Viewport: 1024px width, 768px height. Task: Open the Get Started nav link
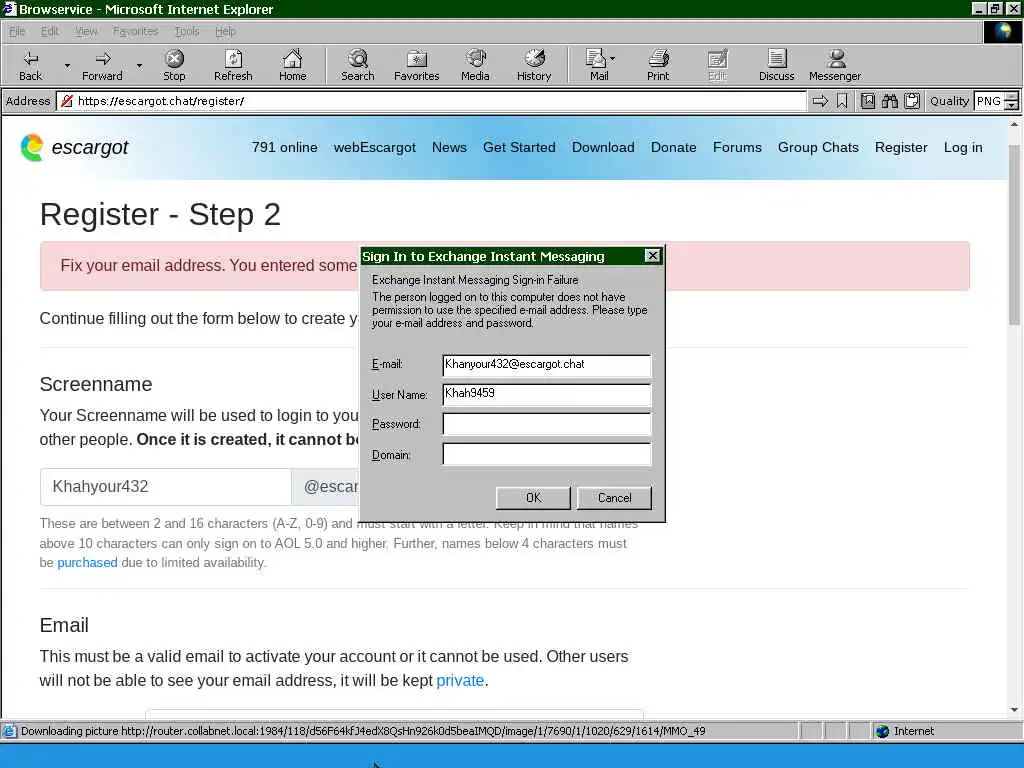[519, 148]
